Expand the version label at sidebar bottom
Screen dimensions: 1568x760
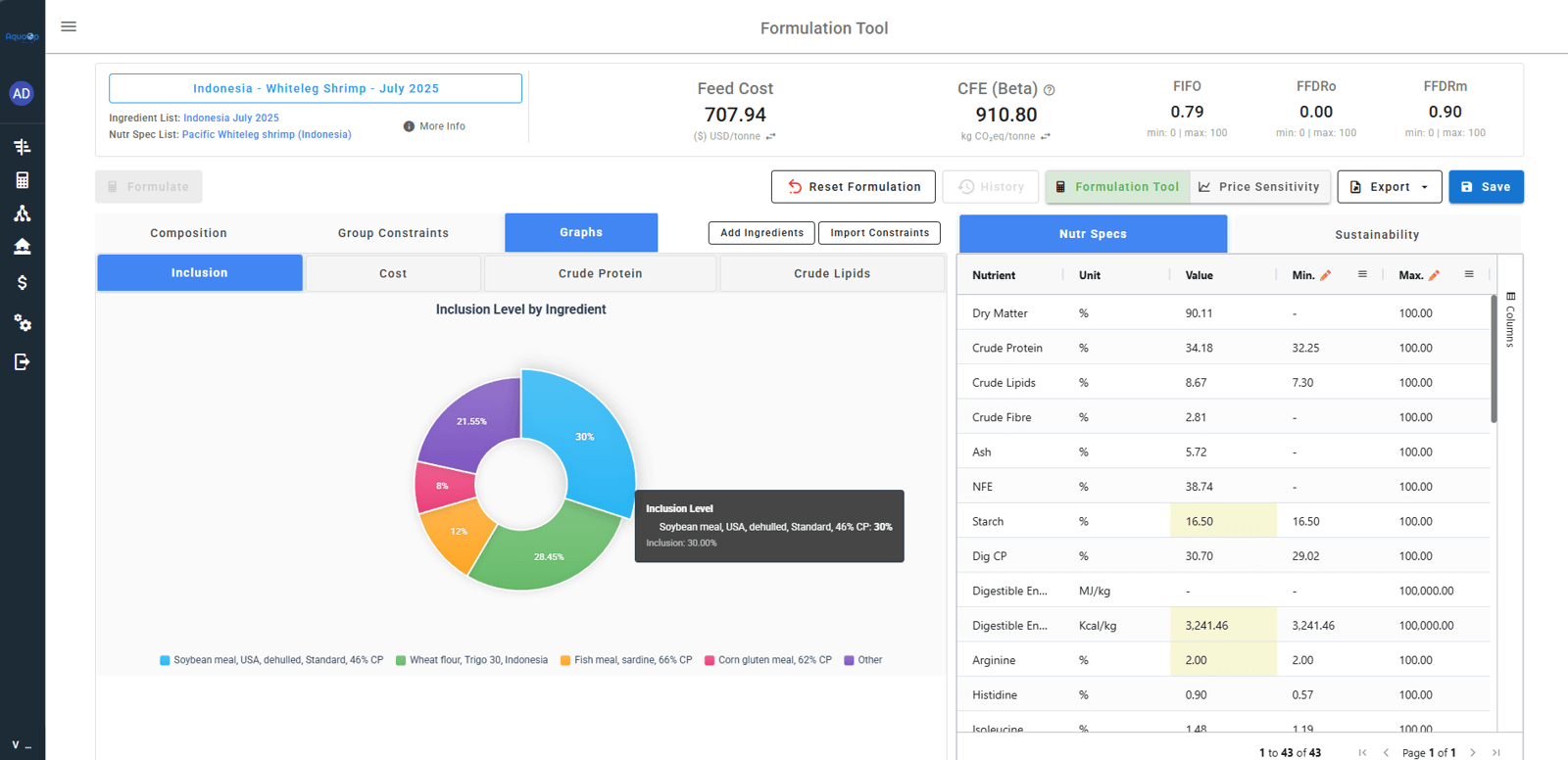click(x=22, y=745)
